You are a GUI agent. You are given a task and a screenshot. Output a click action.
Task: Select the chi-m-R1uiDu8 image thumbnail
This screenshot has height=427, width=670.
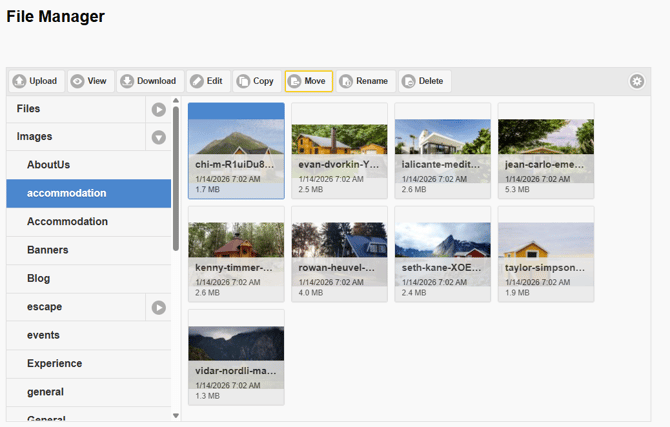coord(236,150)
